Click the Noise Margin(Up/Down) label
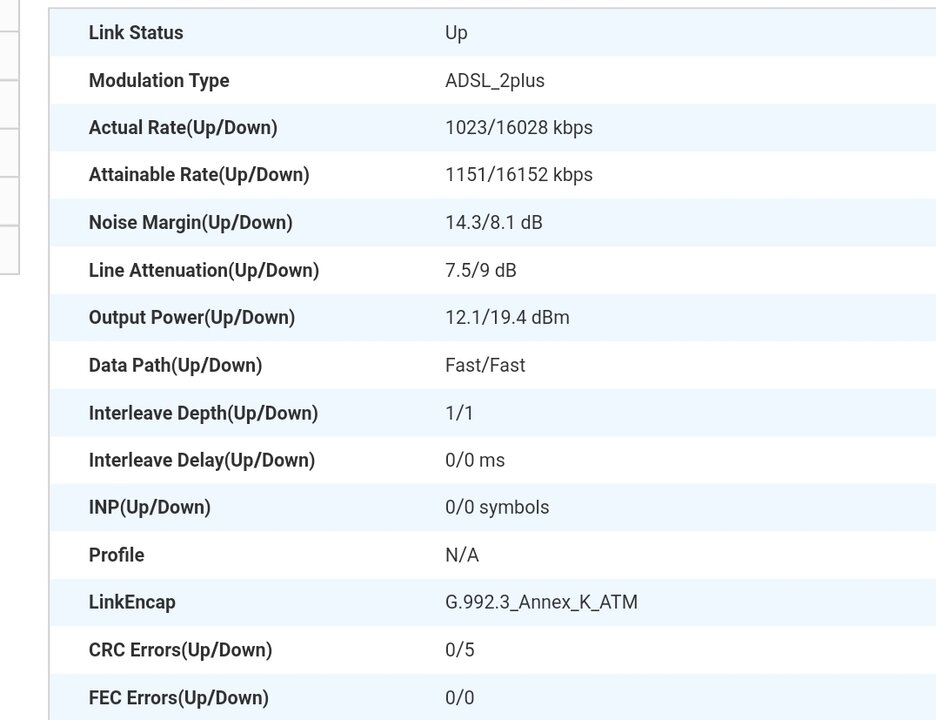Screen dimensions: 936x720 [x=190, y=223]
